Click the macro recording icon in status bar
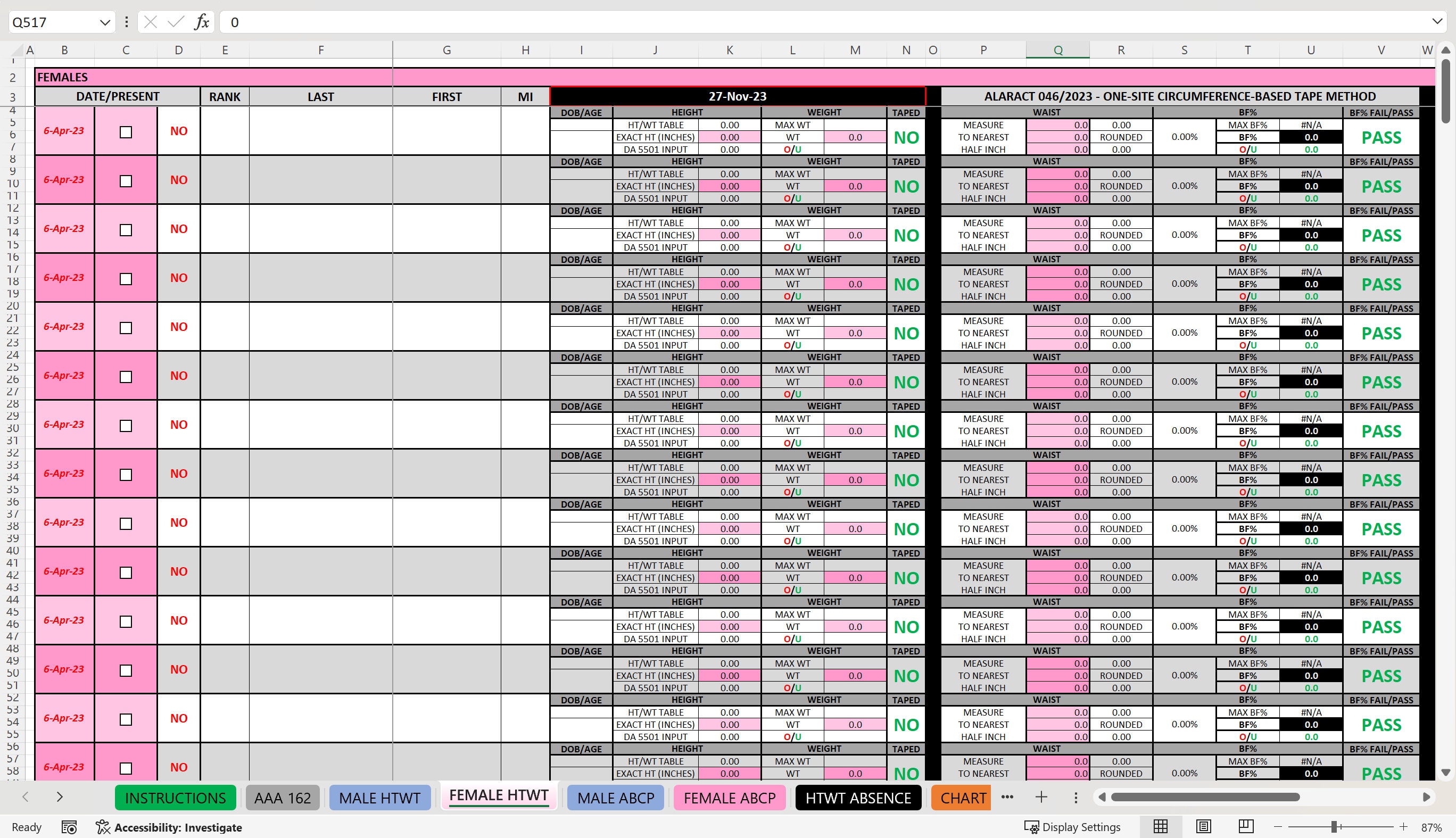Screen dimensions: 1456x838 (70, 827)
